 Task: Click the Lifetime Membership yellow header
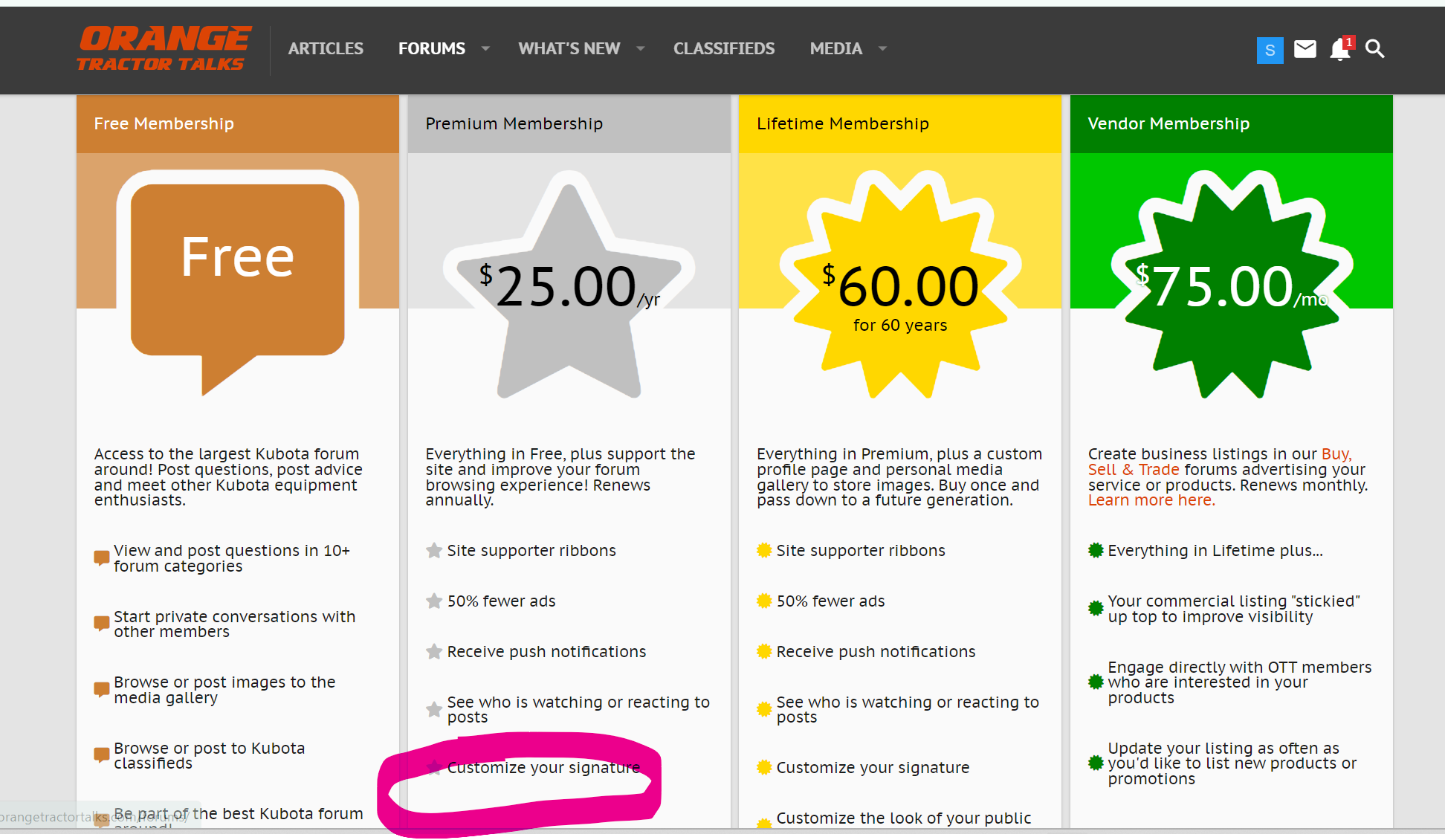pyautogui.click(x=842, y=123)
